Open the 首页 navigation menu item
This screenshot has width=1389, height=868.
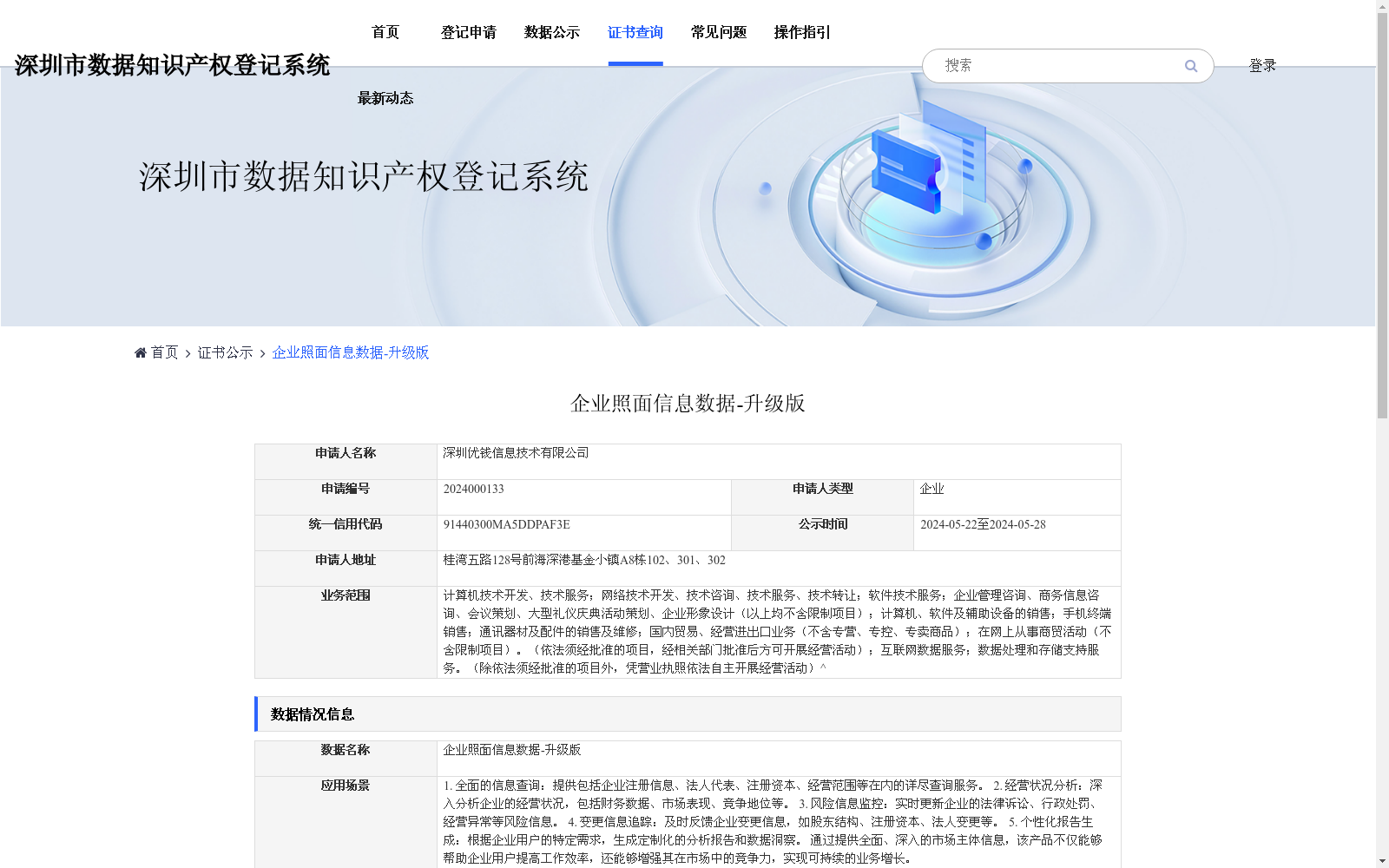point(385,32)
